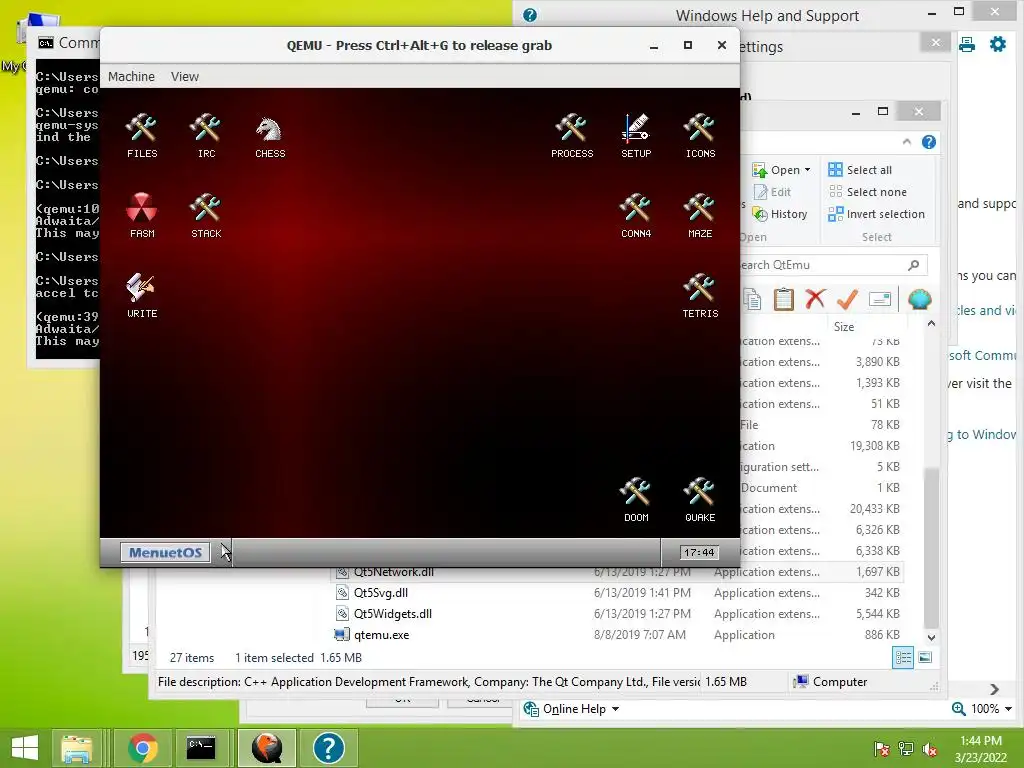The image size is (1024, 768).
Task: Click the Explorer scrollbar down arrow
Action: coord(931,637)
